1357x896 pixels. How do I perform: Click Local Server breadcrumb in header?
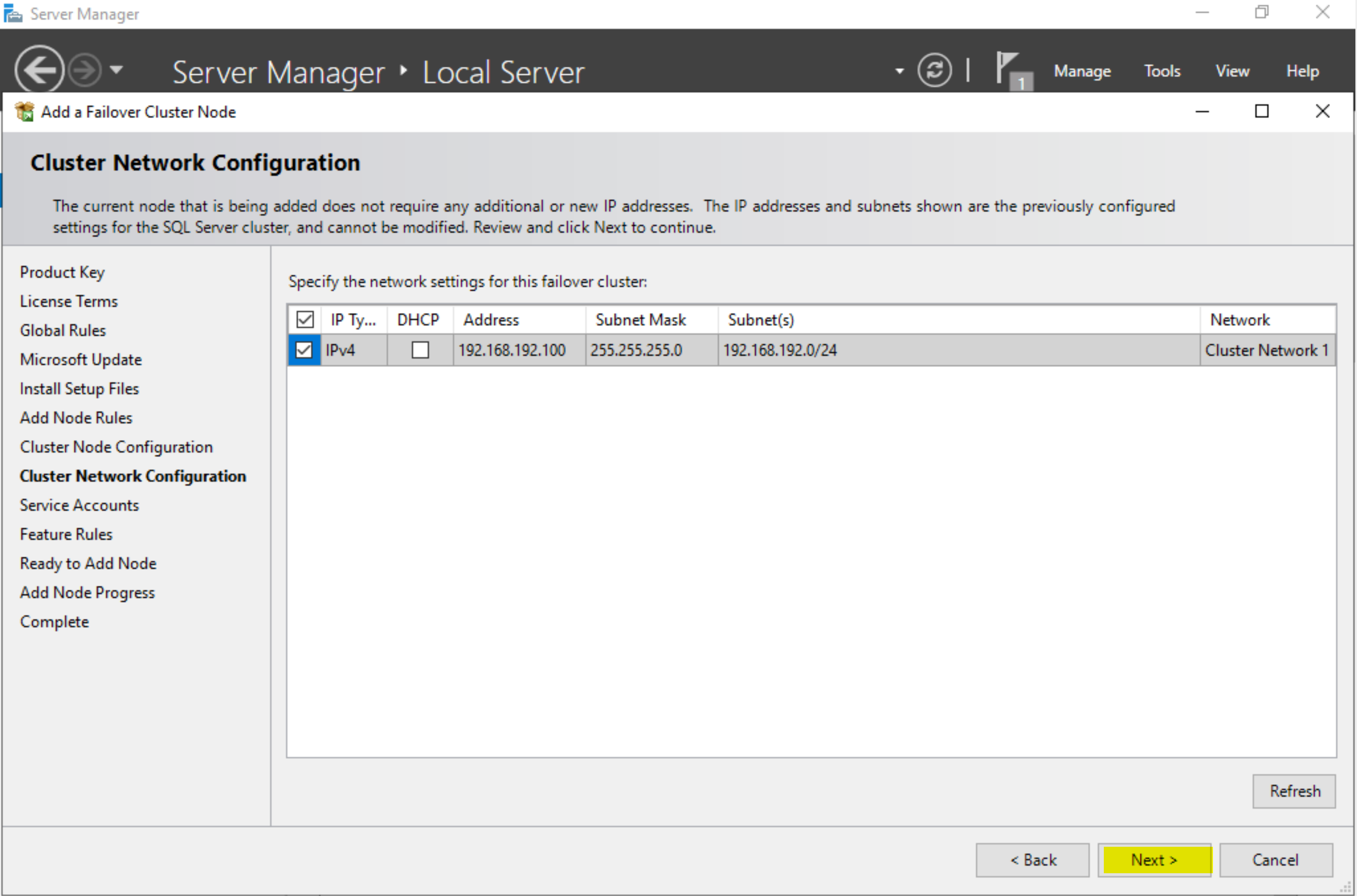tap(504, 72)
